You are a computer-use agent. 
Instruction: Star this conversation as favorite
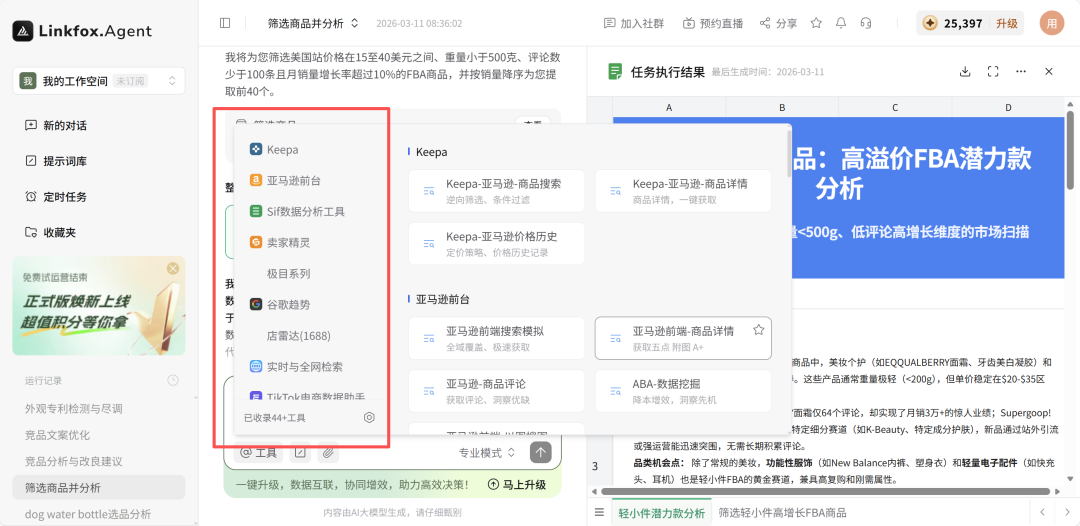[816, 23]
